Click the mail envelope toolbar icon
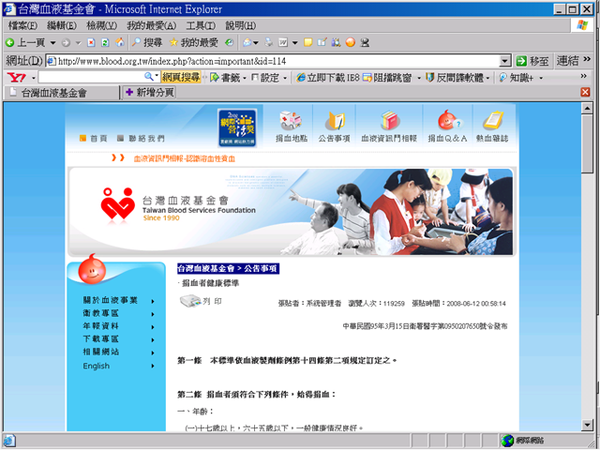 coord(248,42)
